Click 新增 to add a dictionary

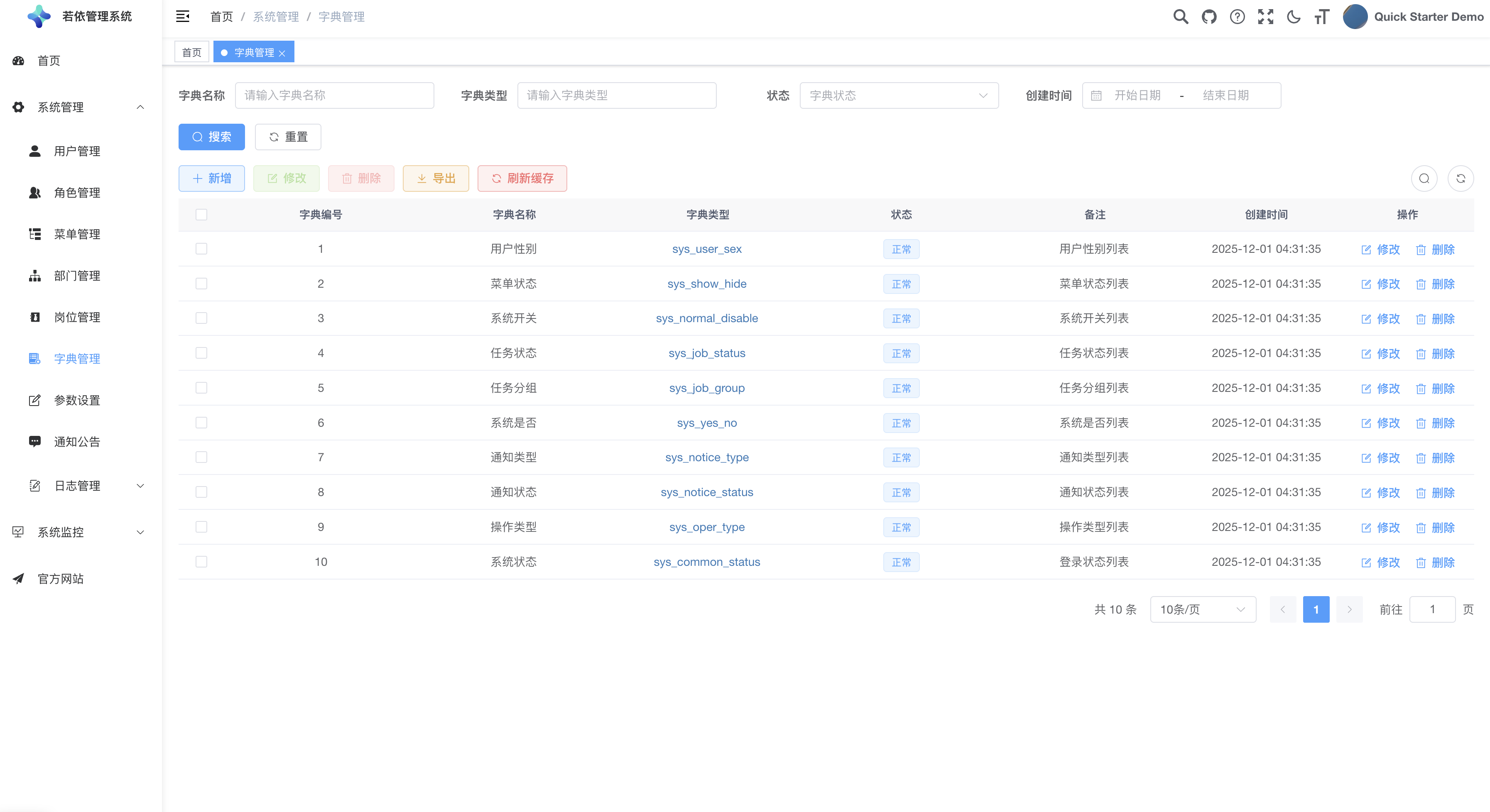coord(212,179)
